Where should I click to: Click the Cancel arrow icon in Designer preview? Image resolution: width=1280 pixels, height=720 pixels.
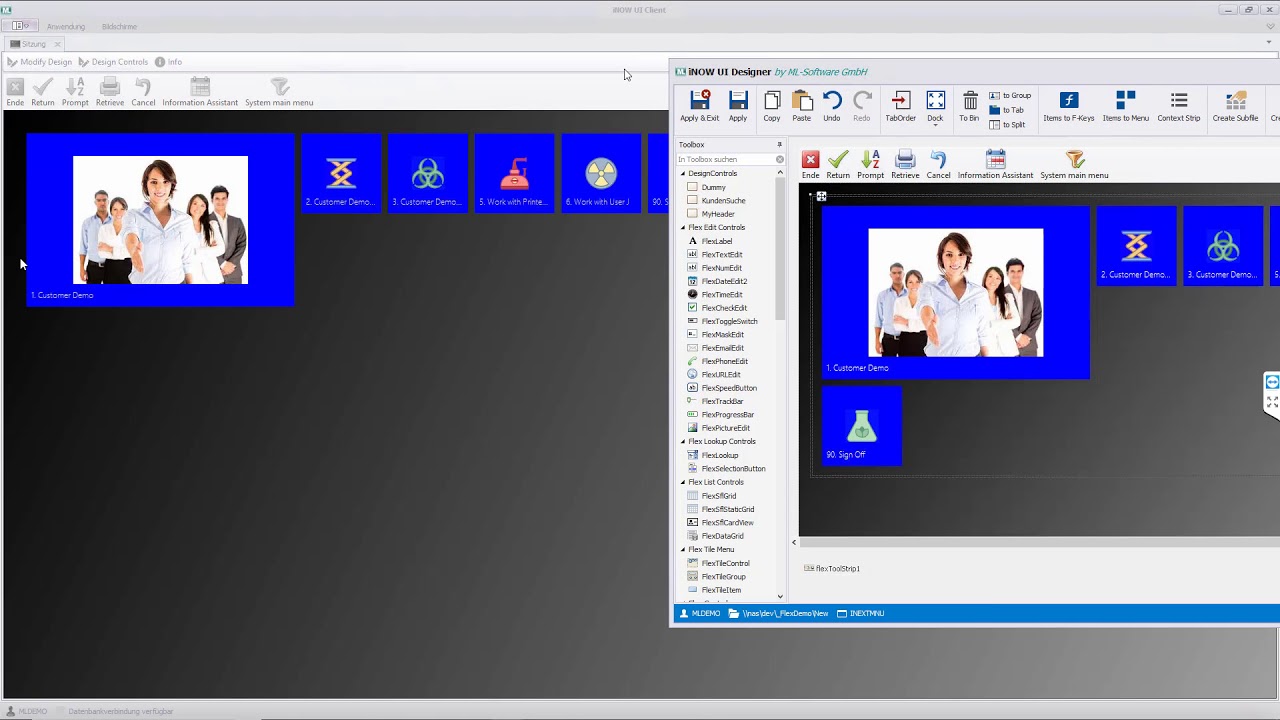pyautogui.click(x=938, y=159)
